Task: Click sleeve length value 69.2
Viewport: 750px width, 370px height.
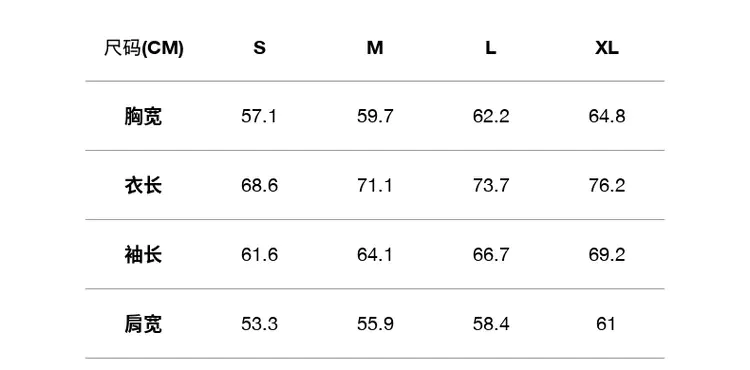Action: click(607, 255)
